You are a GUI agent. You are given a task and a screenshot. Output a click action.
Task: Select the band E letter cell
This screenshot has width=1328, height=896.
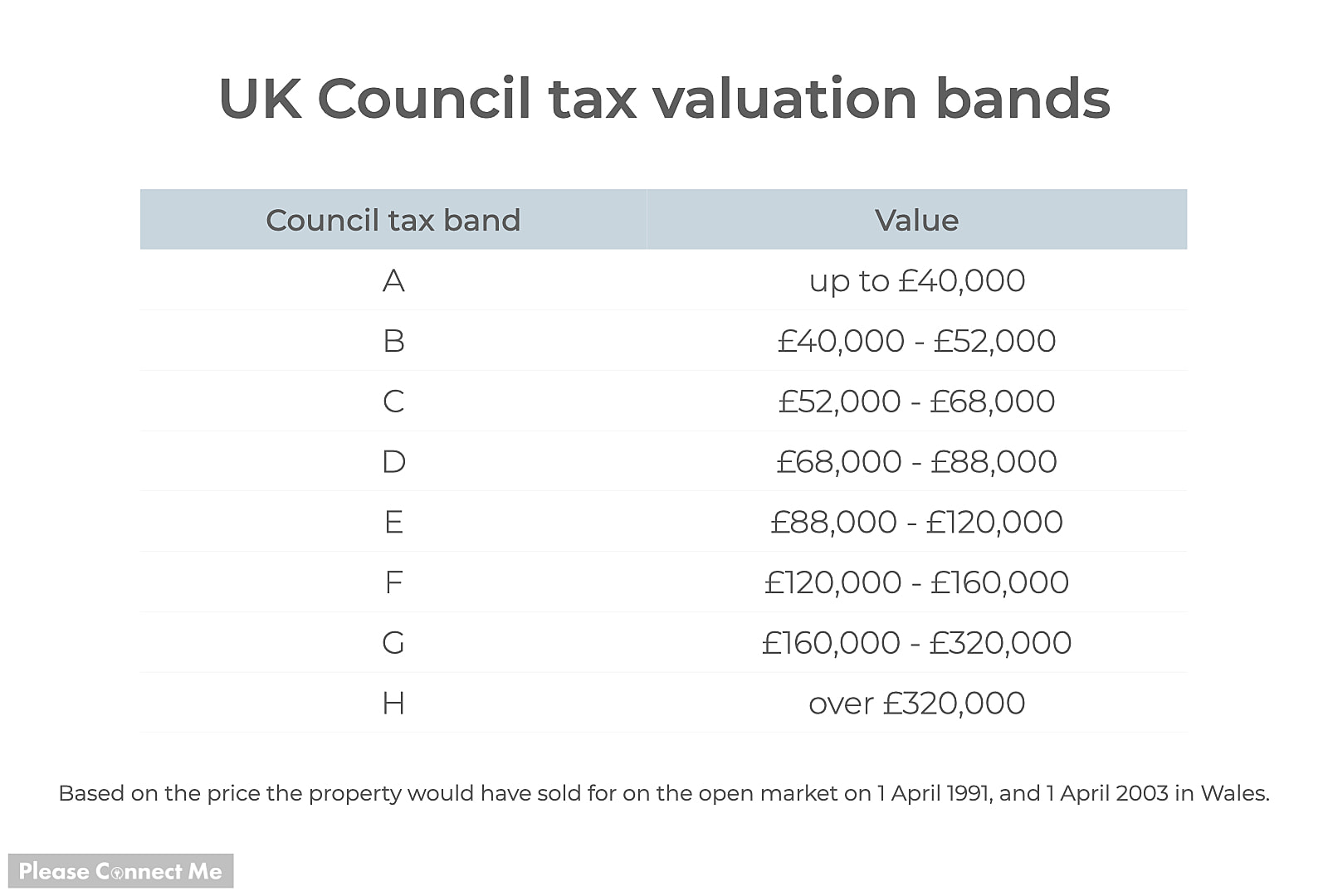coord(393,522)
